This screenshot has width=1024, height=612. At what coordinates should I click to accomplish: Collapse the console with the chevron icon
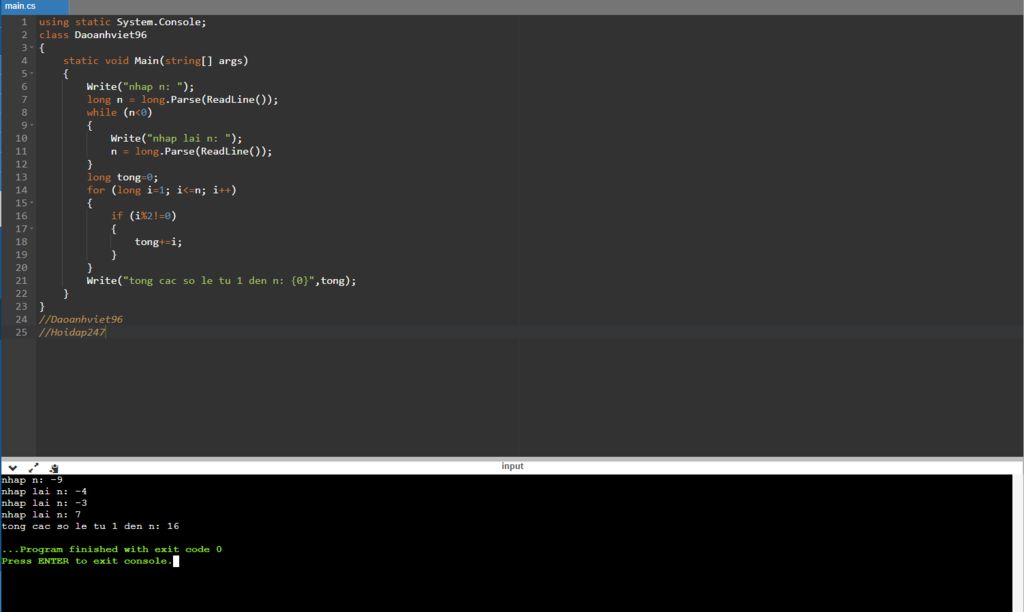12,468
